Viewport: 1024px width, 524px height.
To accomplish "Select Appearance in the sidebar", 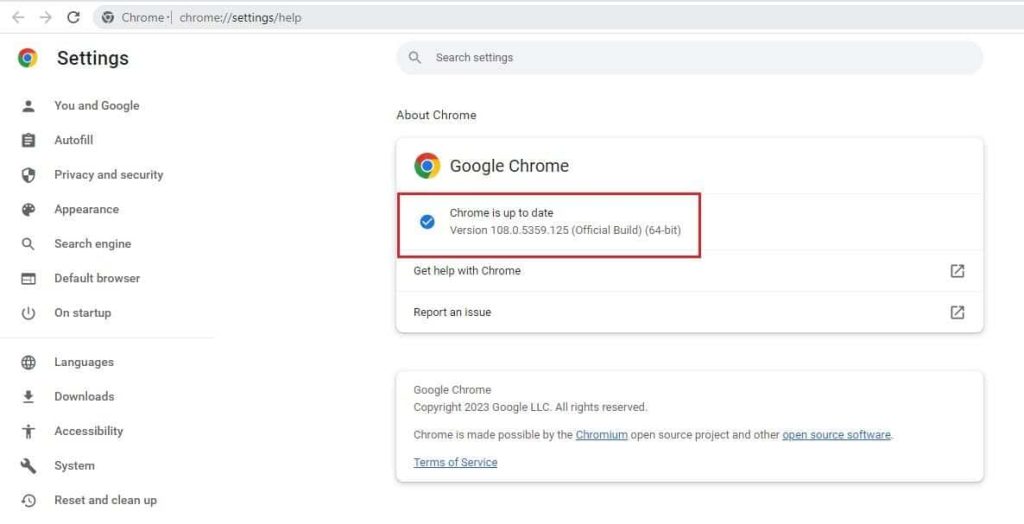I will [x=86, y=209].
